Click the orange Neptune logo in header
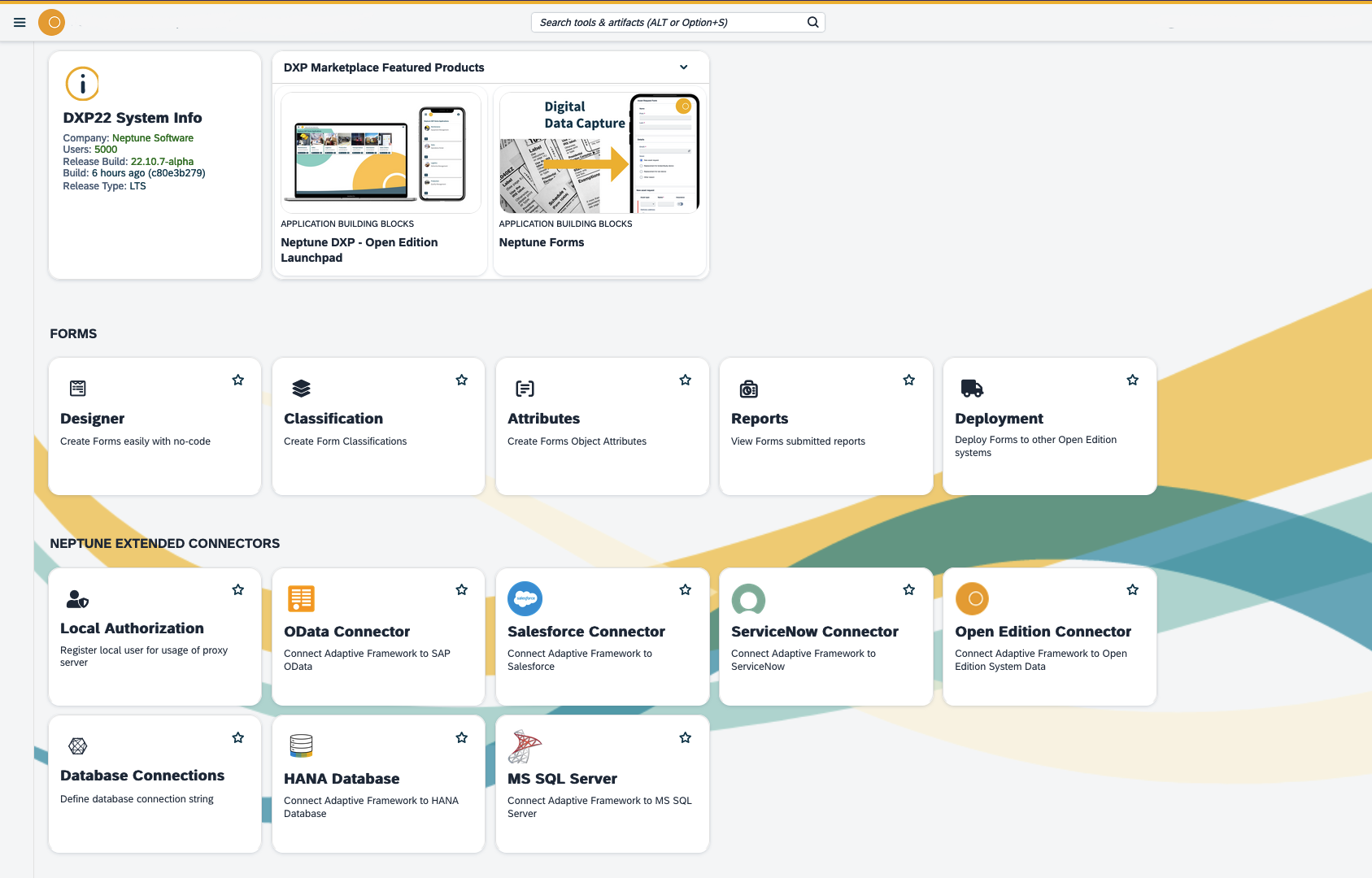 point(52,23)
